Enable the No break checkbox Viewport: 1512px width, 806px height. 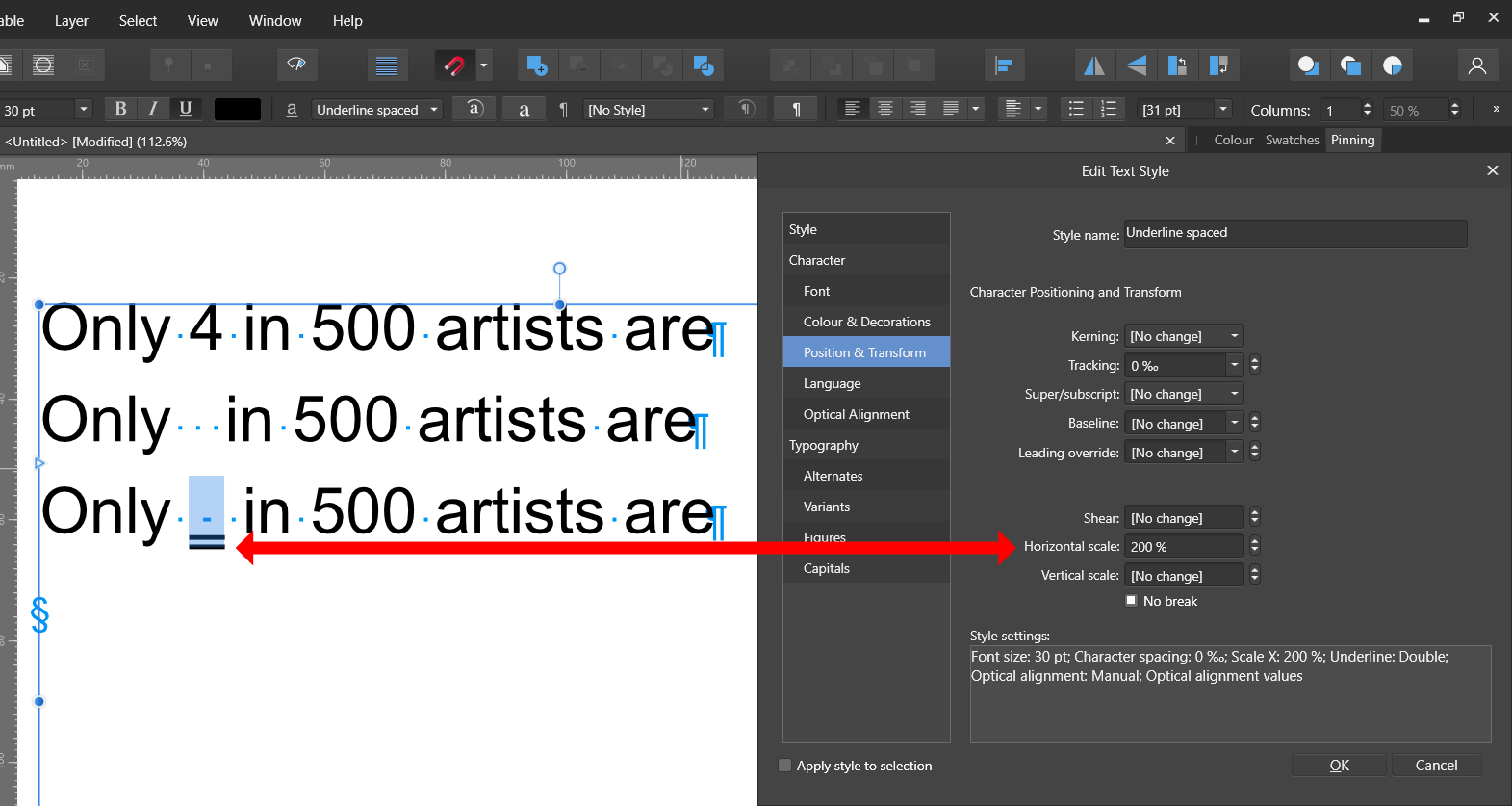pos(1132,601)
